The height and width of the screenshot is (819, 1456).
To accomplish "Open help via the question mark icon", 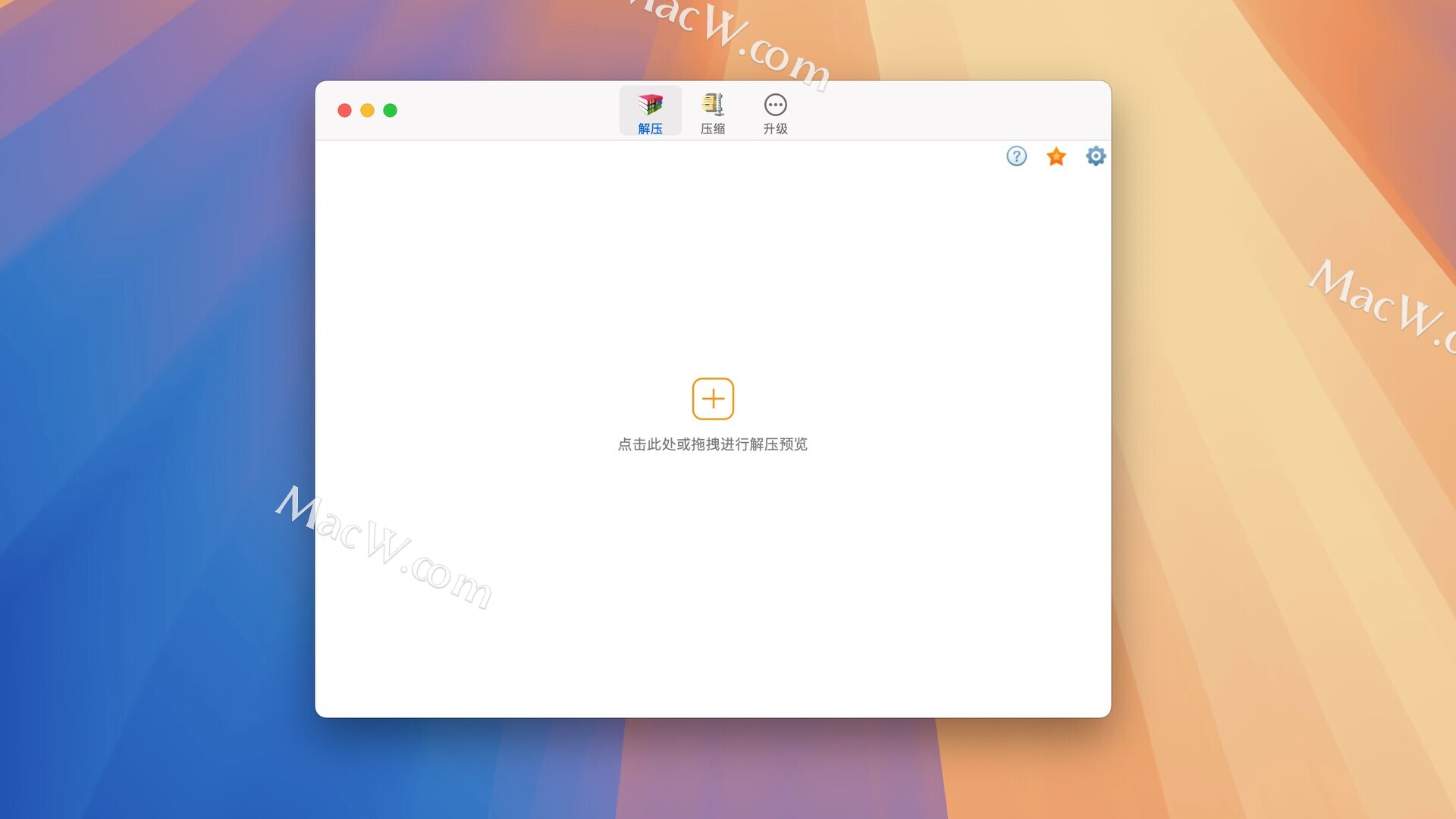I will (1016, 156).
